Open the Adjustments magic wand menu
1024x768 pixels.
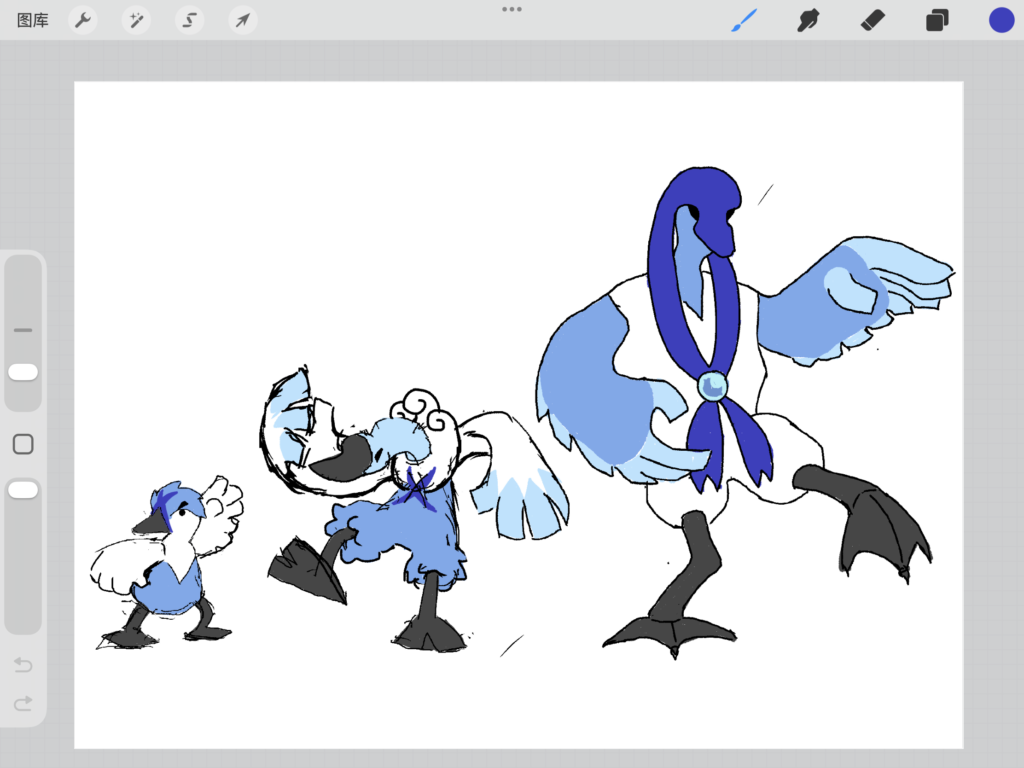click(136, 19)
